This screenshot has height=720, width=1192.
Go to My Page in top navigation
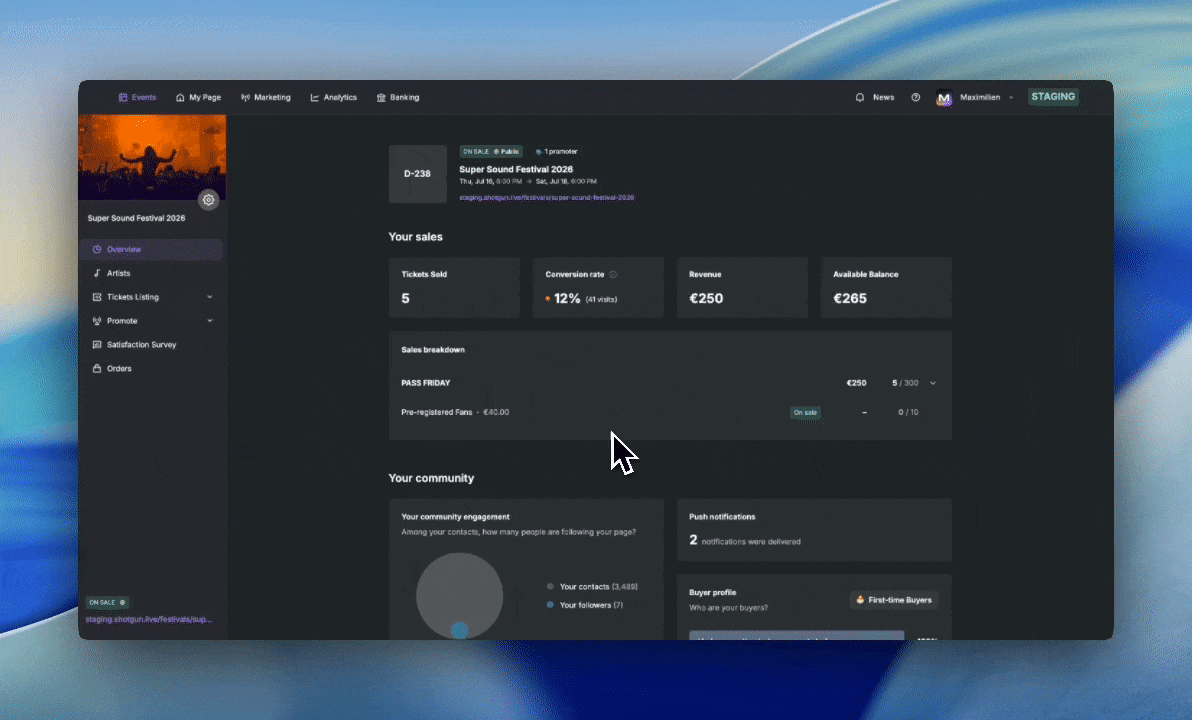pyautogui.click(x=198, y=97)
